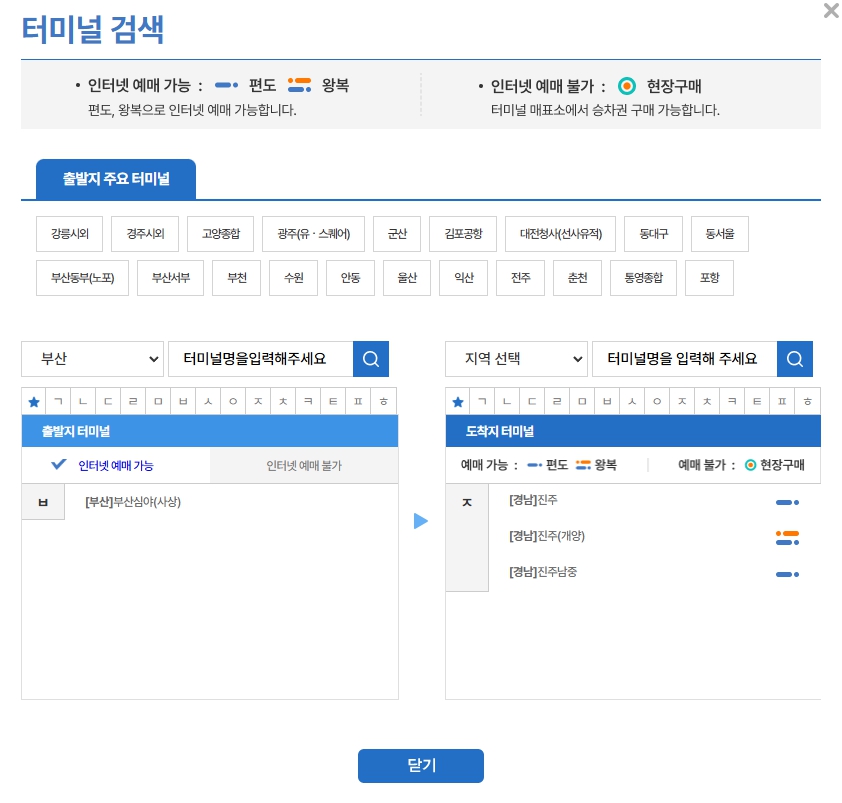
Task: Select the star favorites filter in destination panel
Action: pyautogui.click(x=457, y=401)
